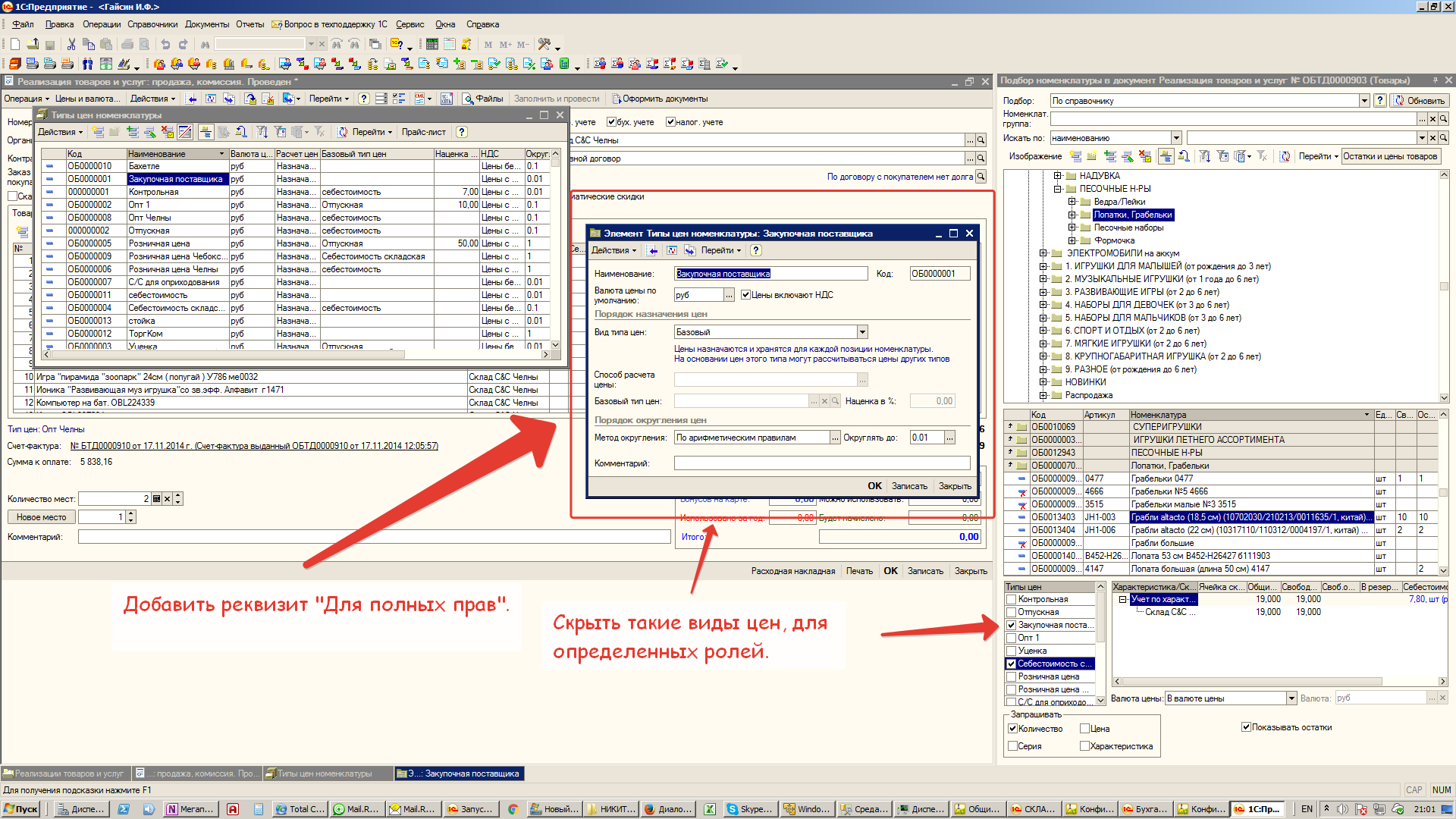This screenshot has height=819, width=1456.
Task: Click Новое место button
Action: click(x=42, y=517)
